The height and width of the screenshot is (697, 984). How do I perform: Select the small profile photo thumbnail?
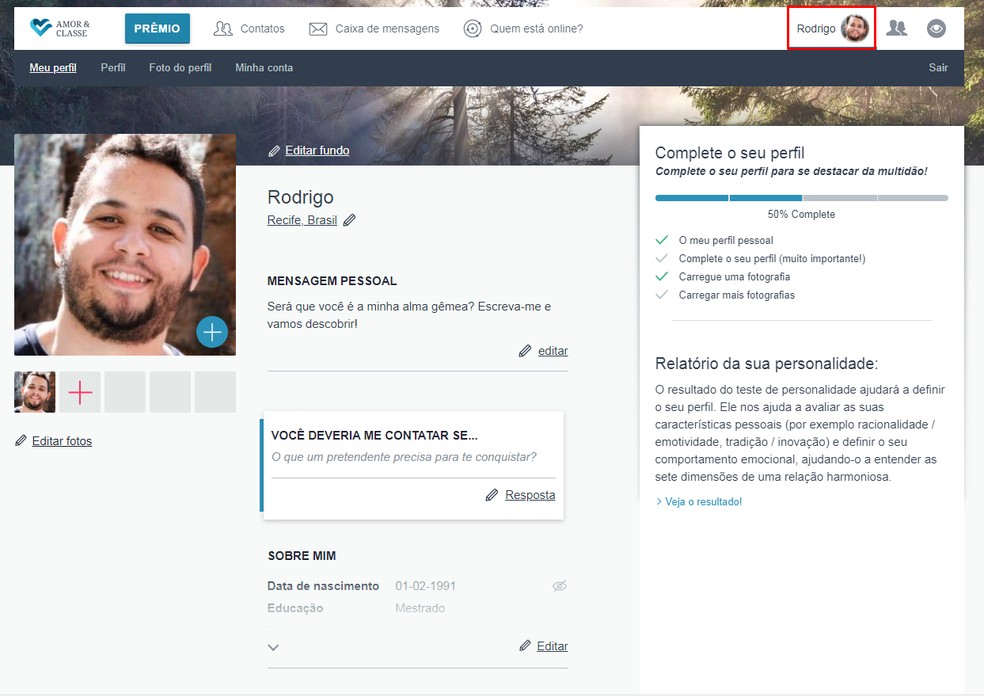35,393
